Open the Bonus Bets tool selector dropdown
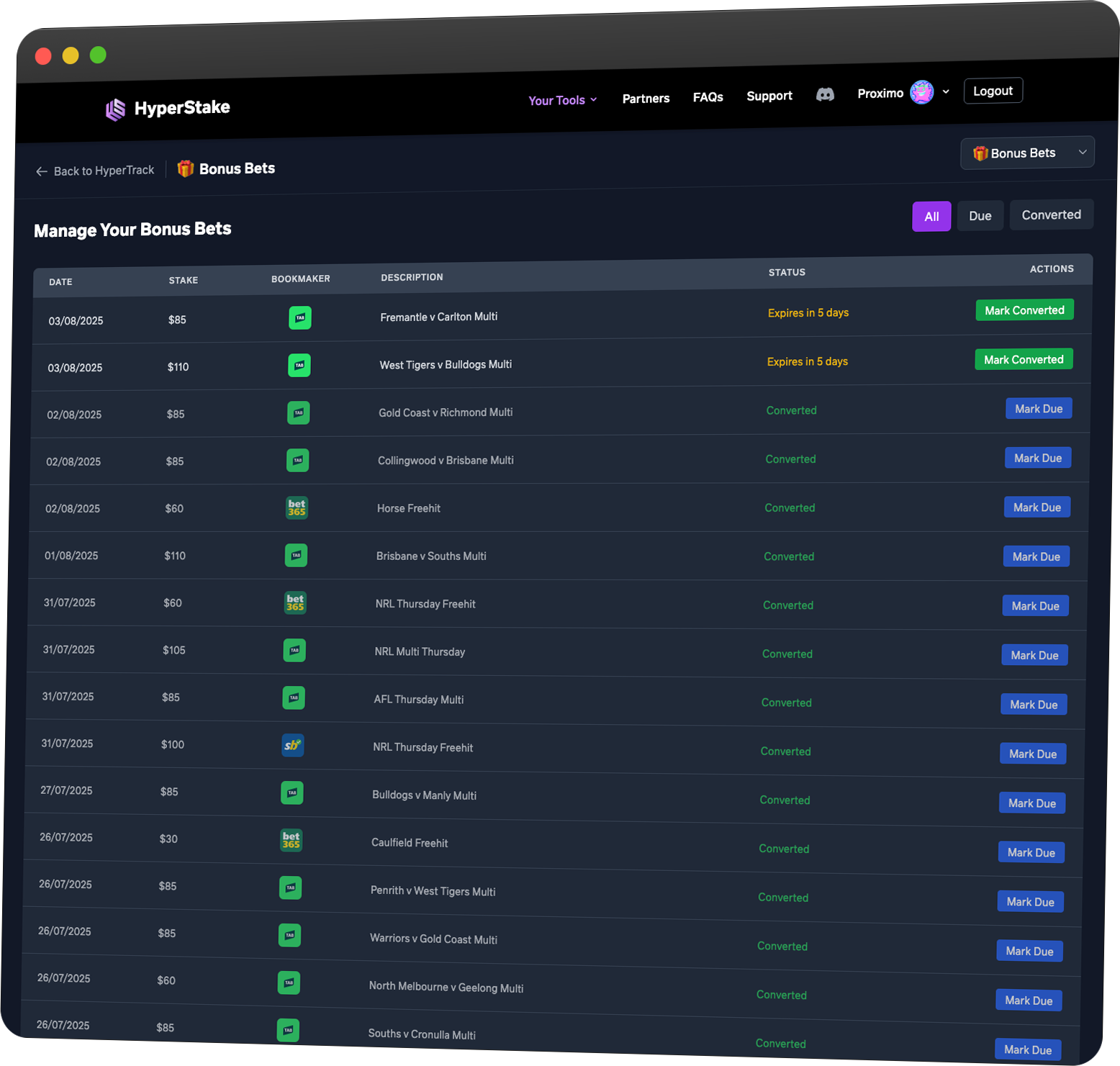Viewport: 1120px width, 1066px height. click(x=1027, y=153)
